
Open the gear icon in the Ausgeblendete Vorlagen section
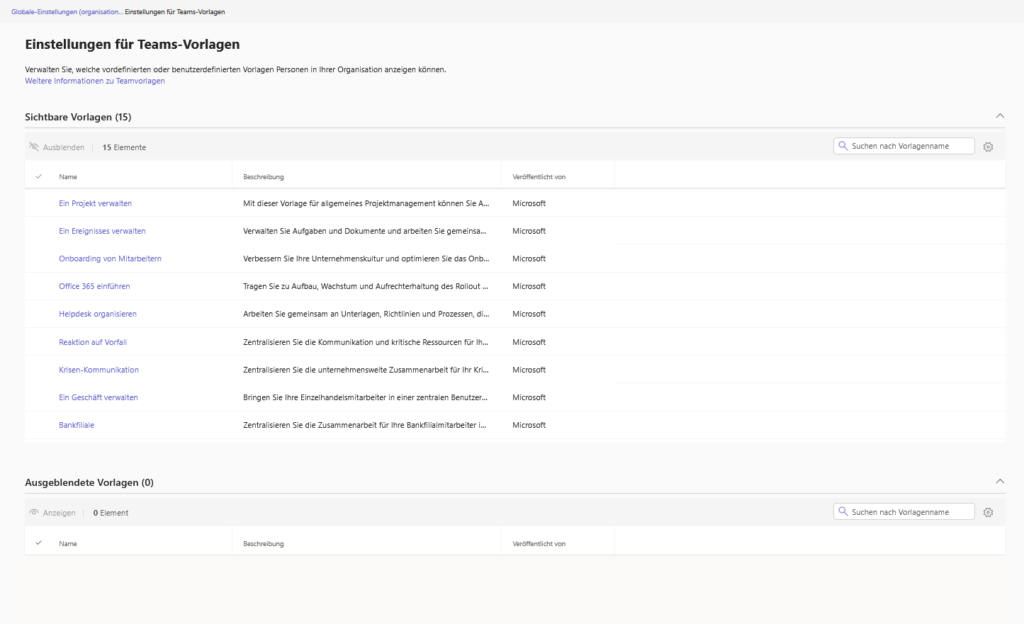pyautogui.click(x=988, y=511)
